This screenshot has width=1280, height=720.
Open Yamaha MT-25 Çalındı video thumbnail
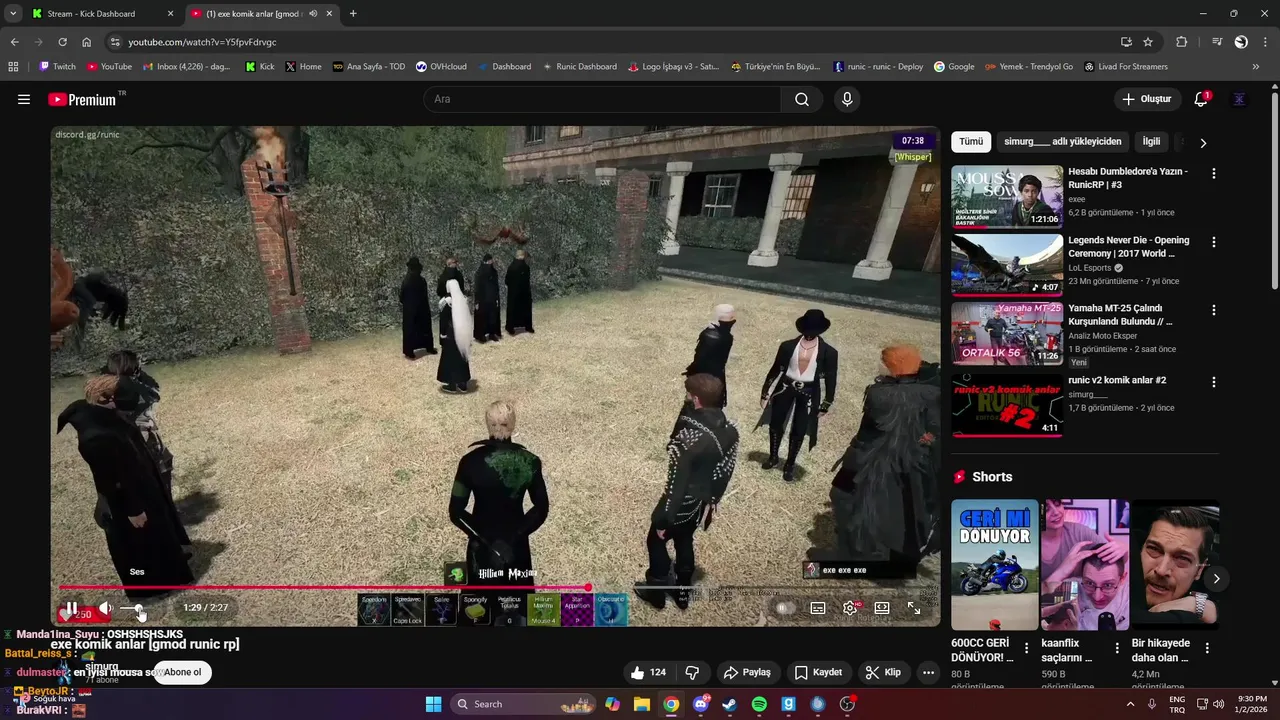(1007, 333)
